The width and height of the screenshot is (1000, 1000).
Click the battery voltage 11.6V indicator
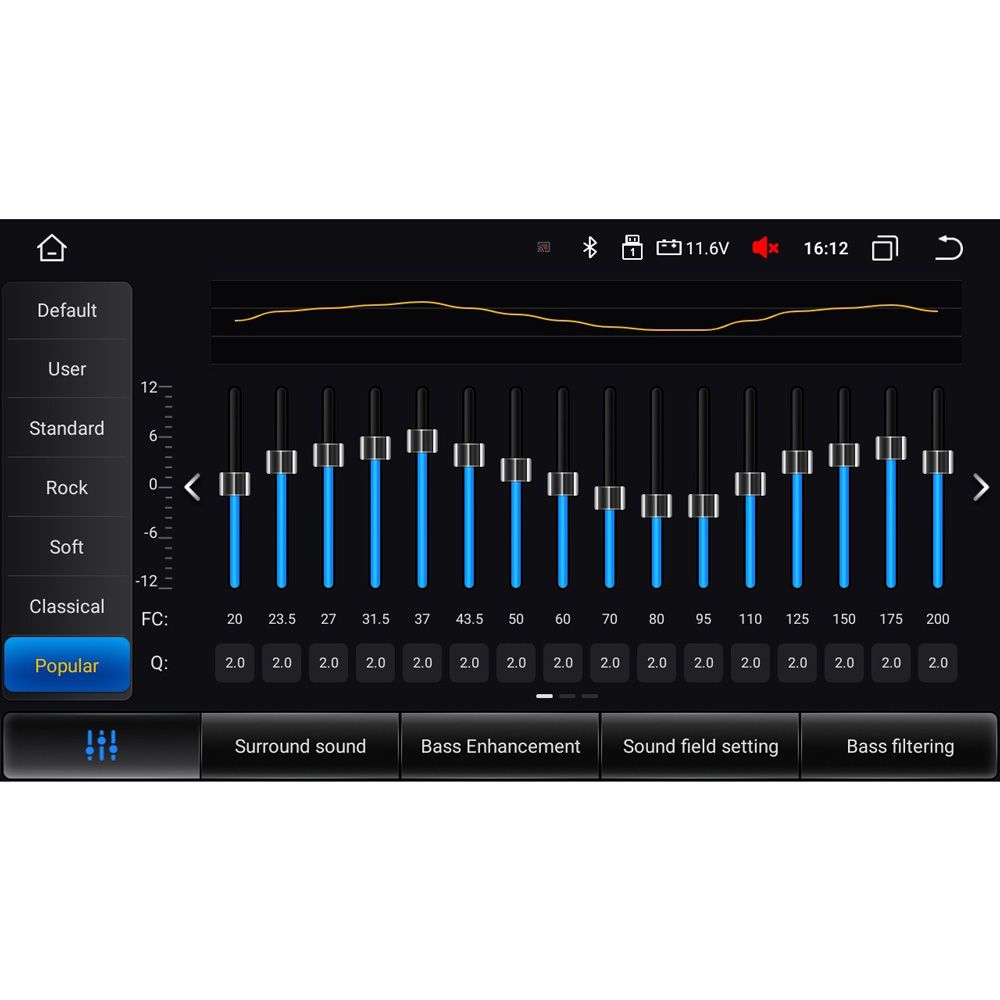(693, 248)
